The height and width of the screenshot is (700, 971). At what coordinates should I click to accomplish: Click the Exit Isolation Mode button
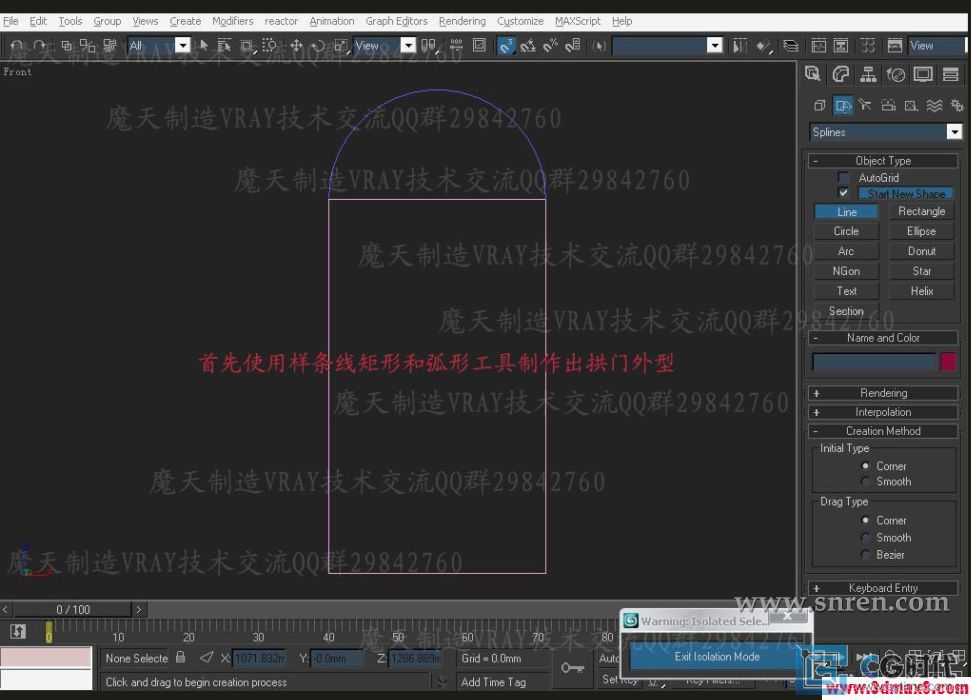coord(716,657)
